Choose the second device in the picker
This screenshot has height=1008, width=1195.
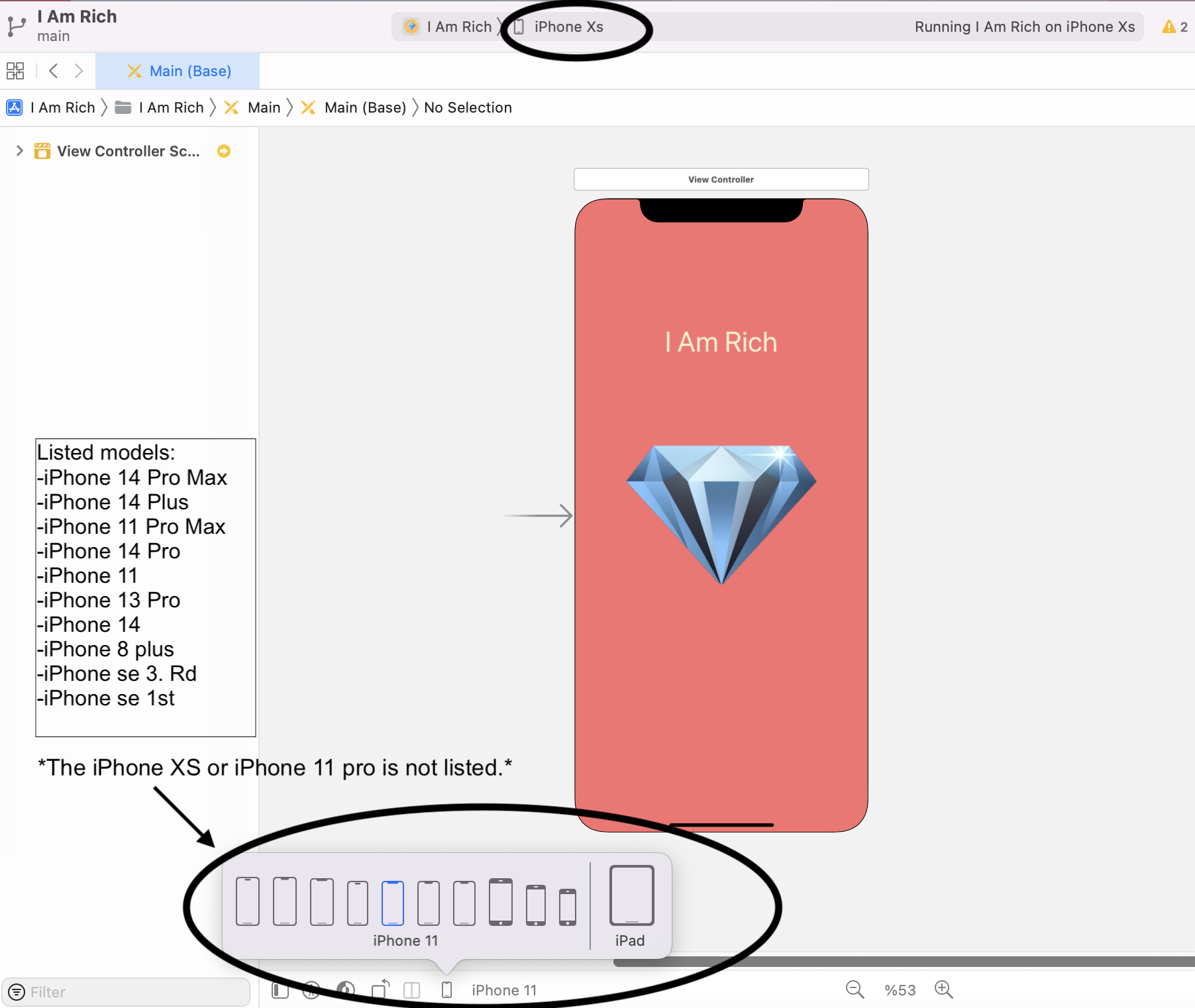285,901
